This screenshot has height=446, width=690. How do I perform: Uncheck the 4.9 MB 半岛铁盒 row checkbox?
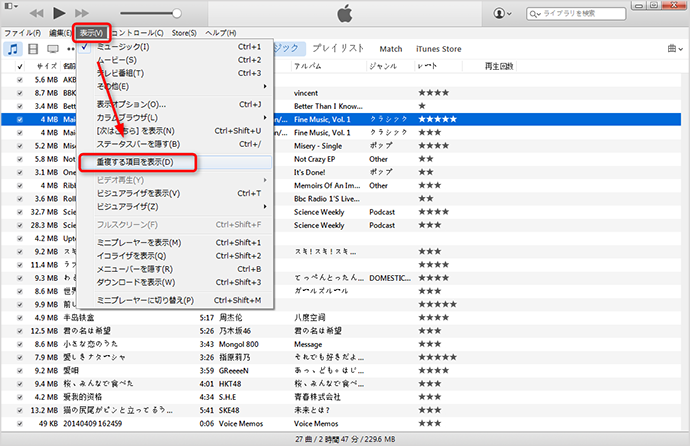[x=20, y=318]
